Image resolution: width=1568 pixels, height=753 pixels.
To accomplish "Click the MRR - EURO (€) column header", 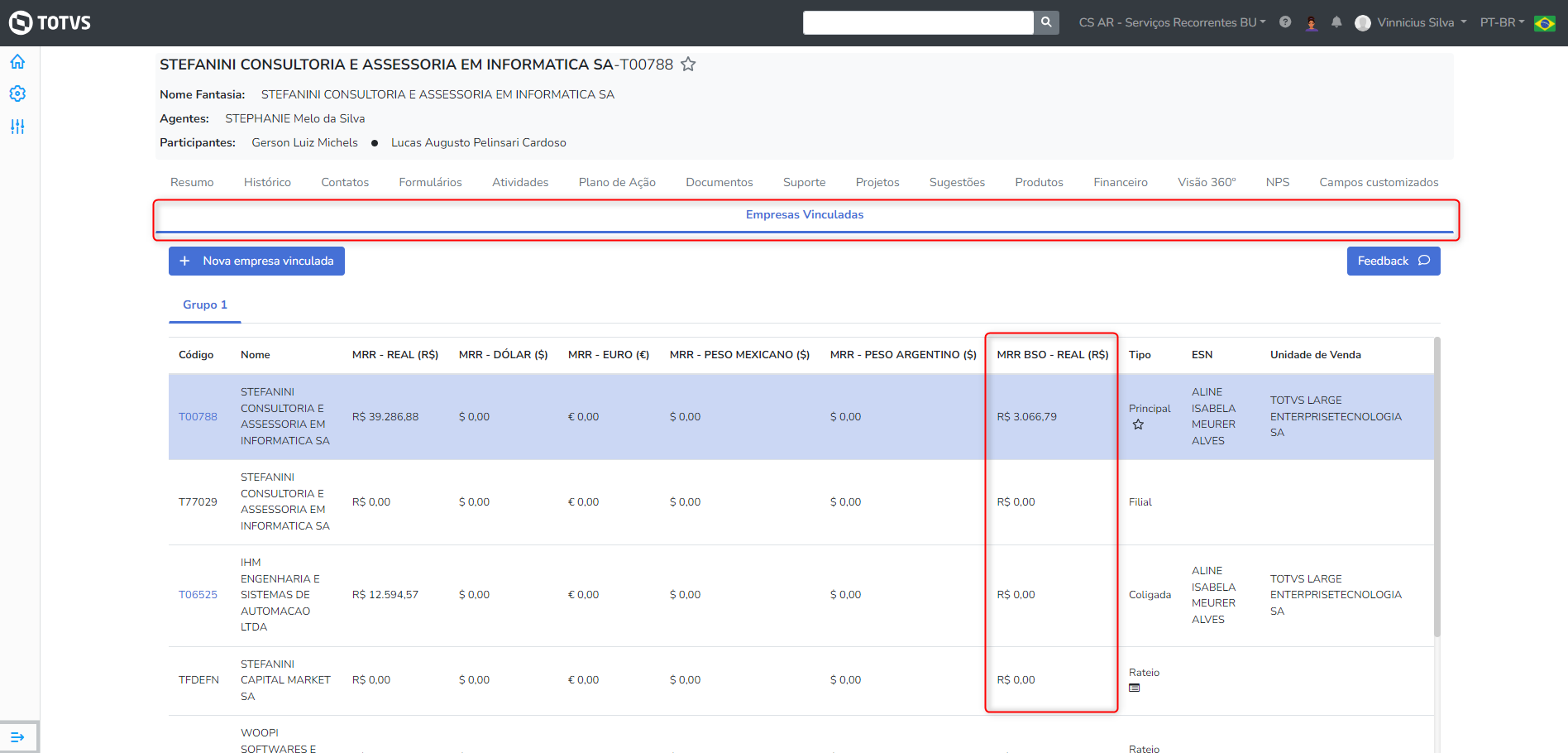I will point(609,354).
